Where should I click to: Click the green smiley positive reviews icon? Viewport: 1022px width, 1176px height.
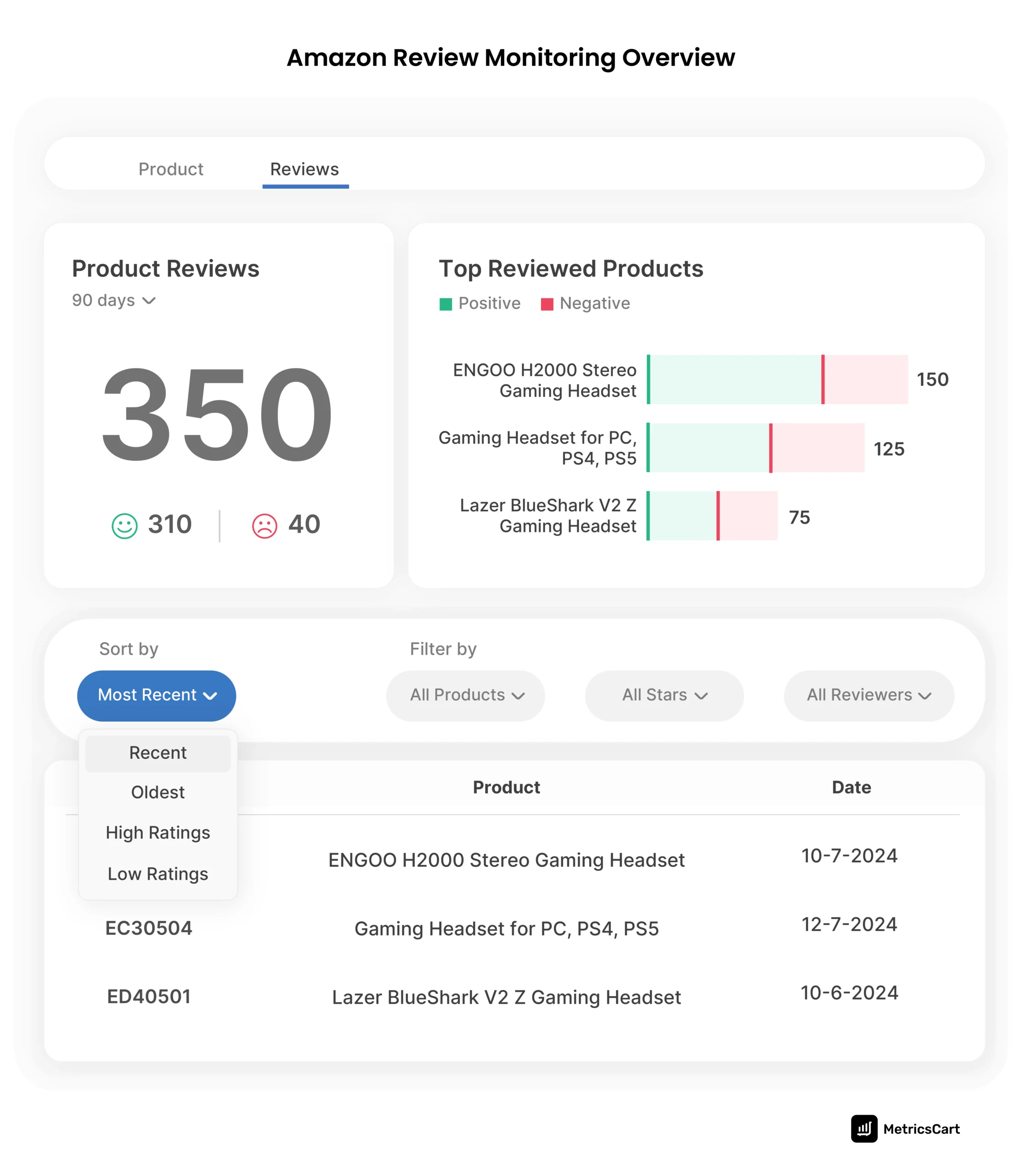point(124,526)
